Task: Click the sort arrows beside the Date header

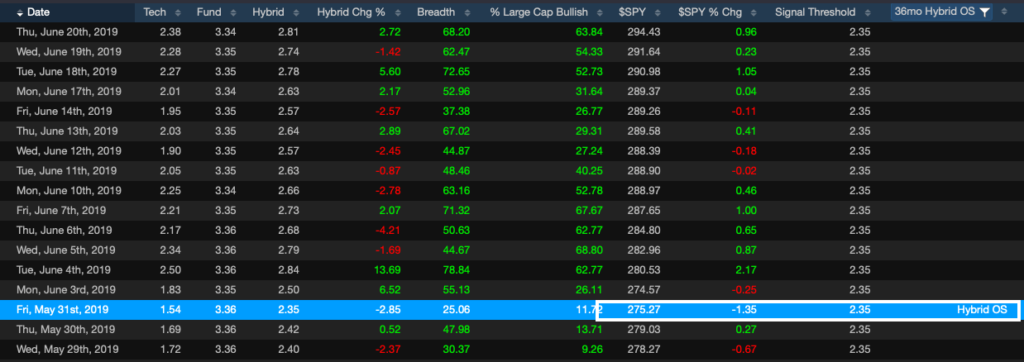Action: point(21,12)
